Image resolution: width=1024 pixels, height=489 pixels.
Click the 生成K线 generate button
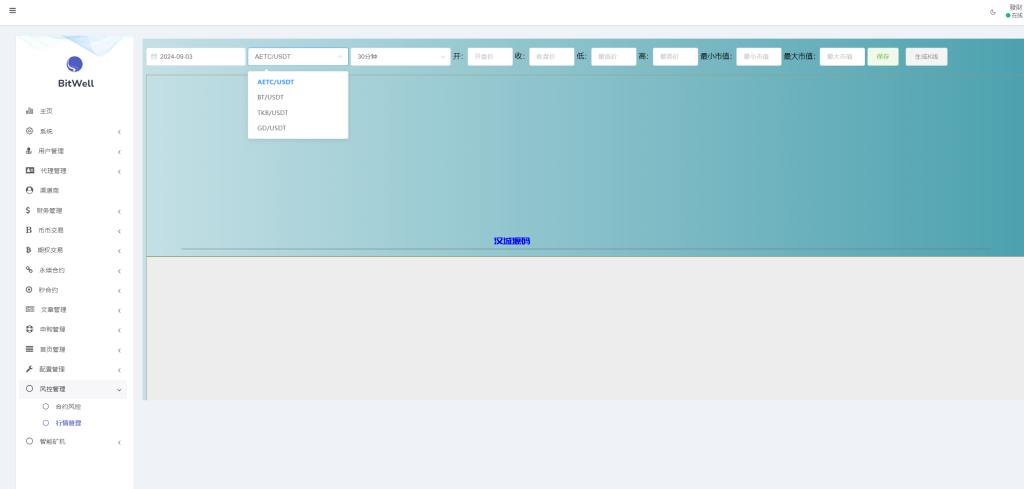926,57
